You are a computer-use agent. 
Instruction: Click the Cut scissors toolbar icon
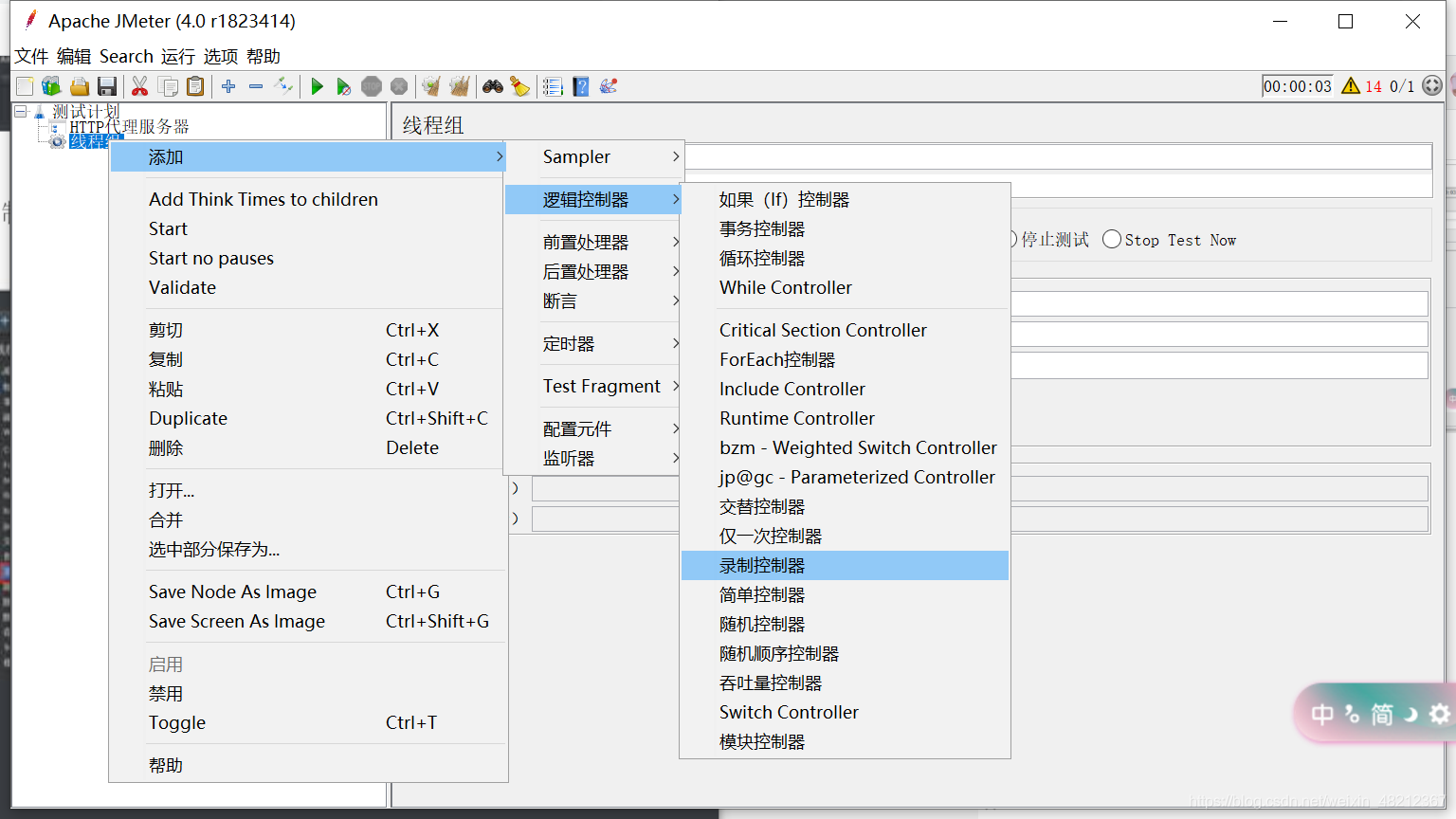pyautogui.click(x=139, y=86)
